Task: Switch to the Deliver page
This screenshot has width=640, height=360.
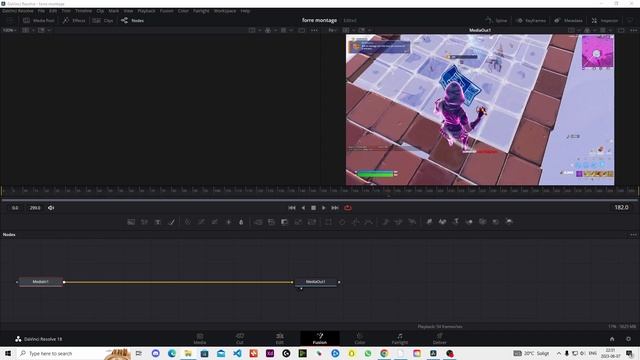Action: coord(440,339)
